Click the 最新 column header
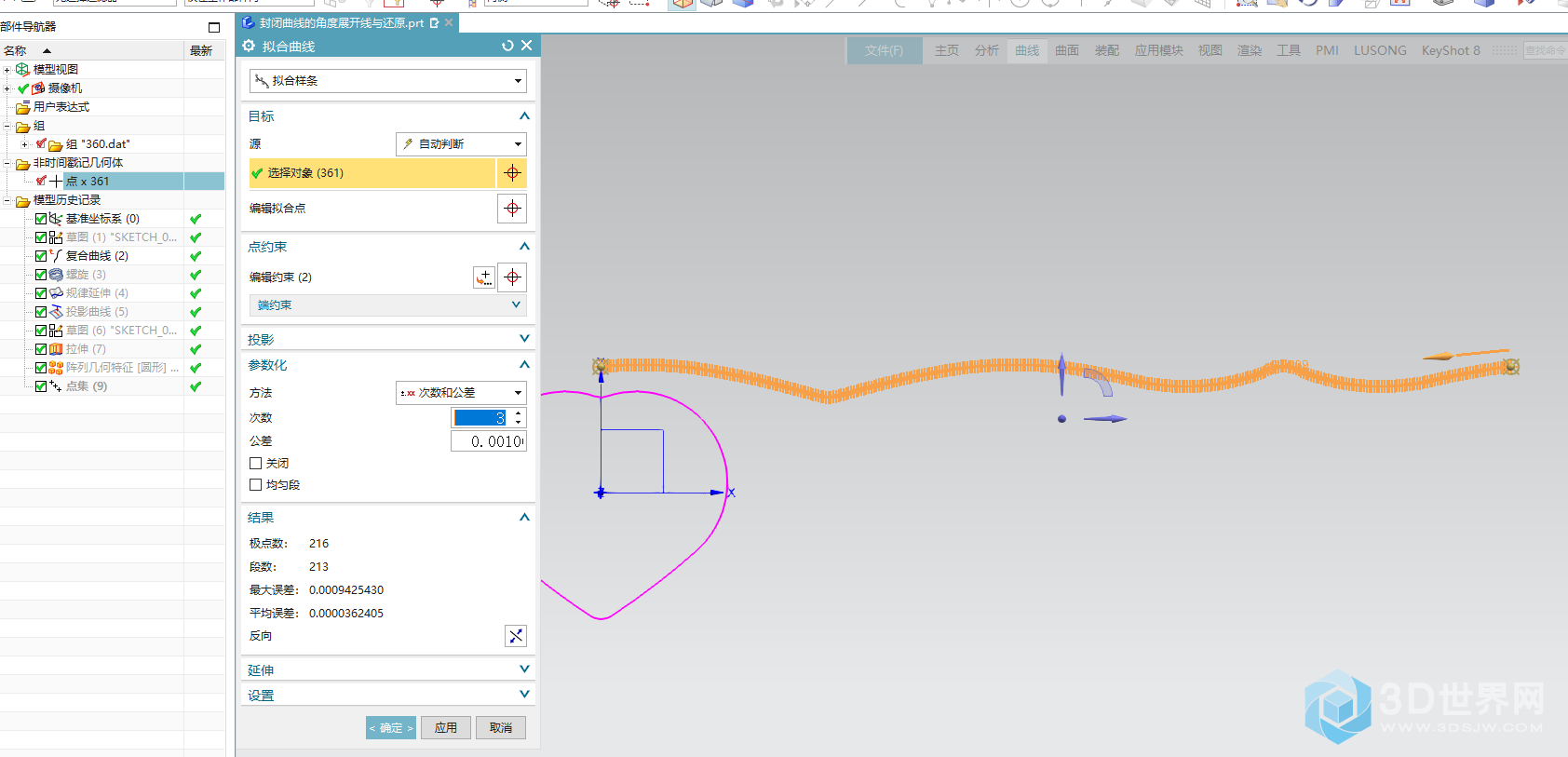The width and height of the screenshot is (1568, 757). tap(205, 50)
